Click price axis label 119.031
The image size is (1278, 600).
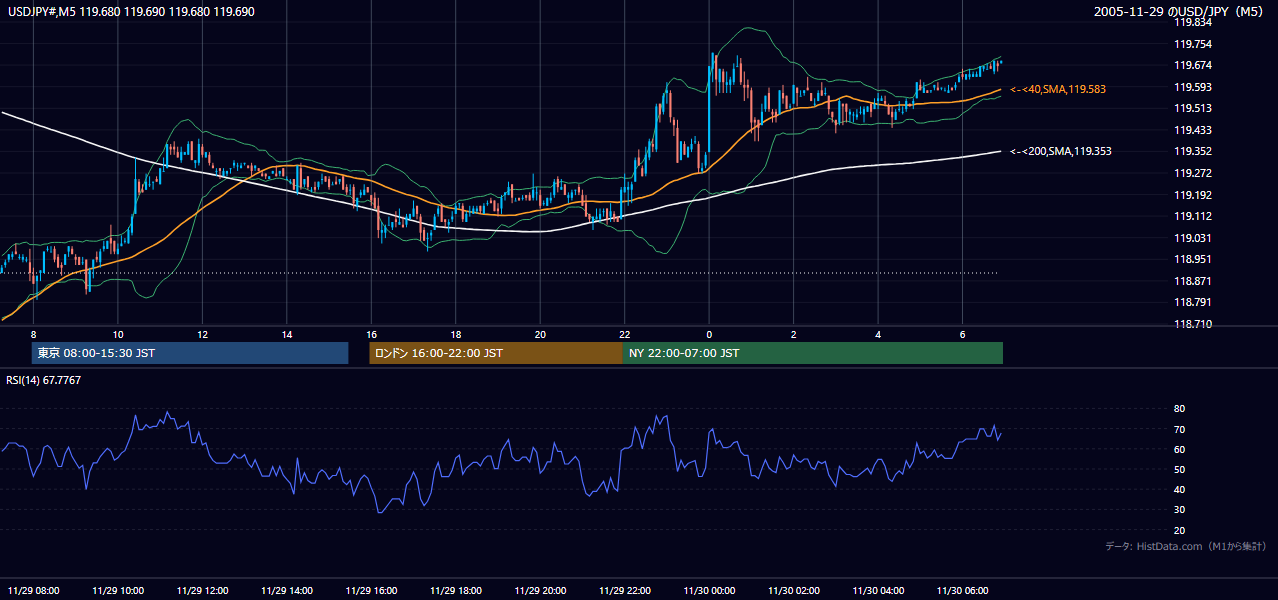1193,238
